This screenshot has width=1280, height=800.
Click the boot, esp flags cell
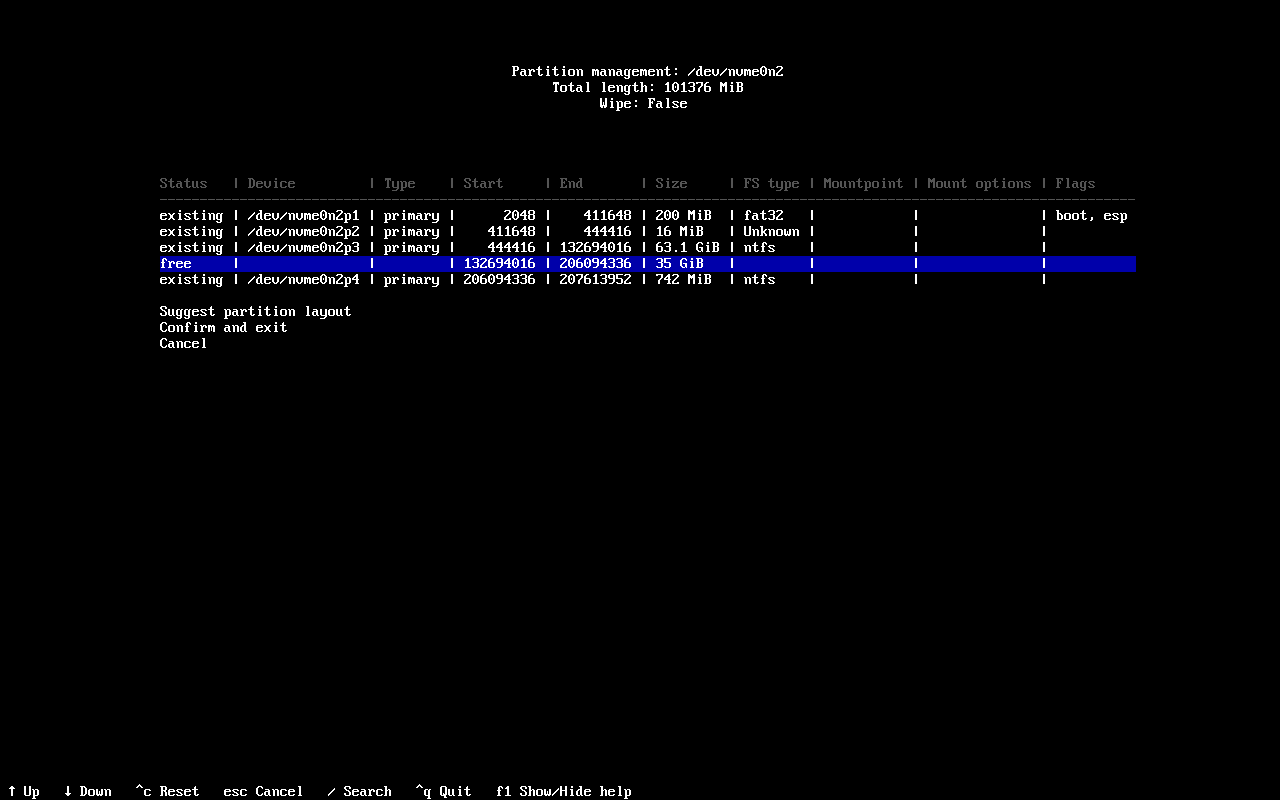pos(1091,215)
